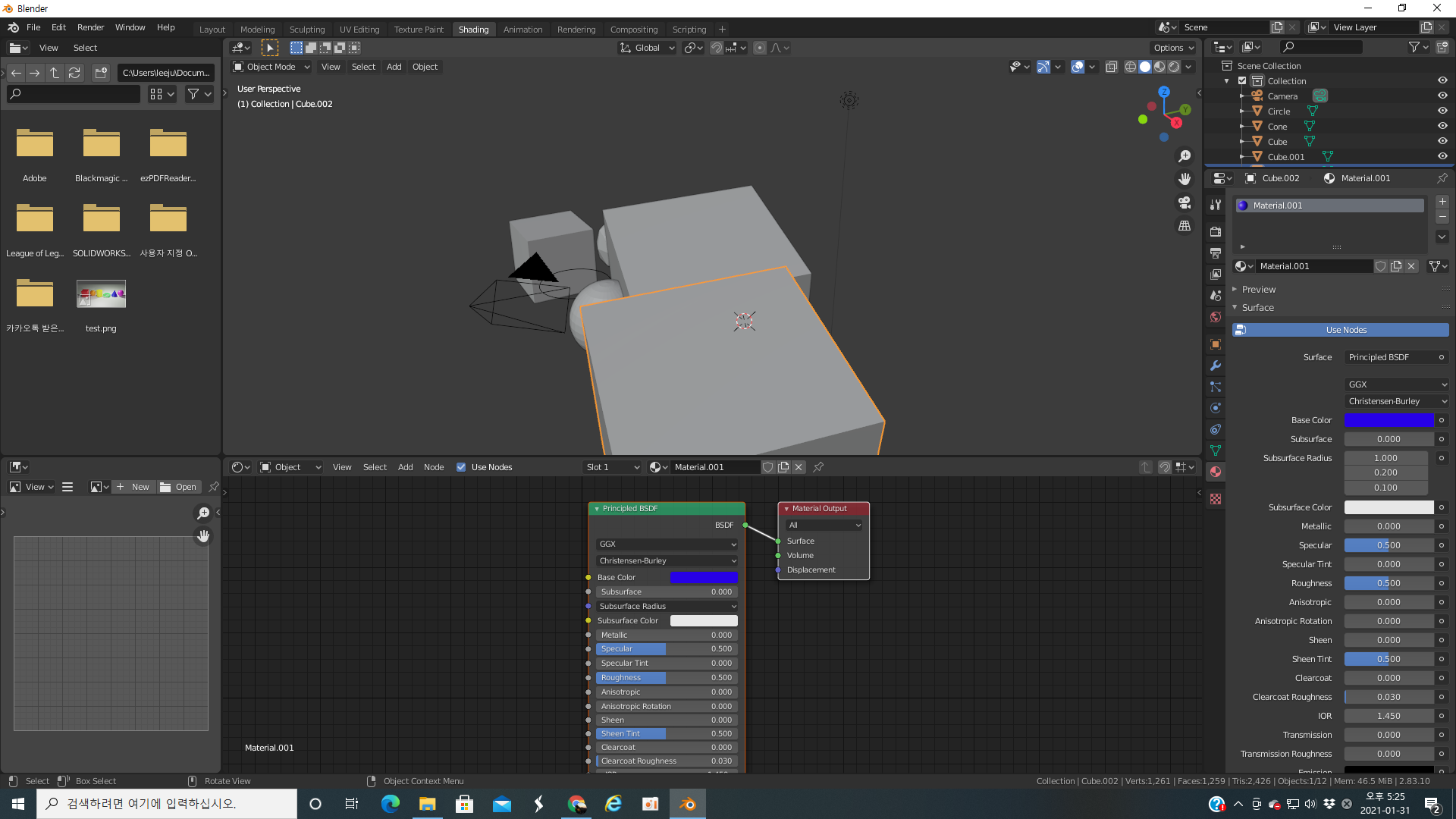Open the Render menu
This screenshot has height=819, width=1456.
click(90, 27)
